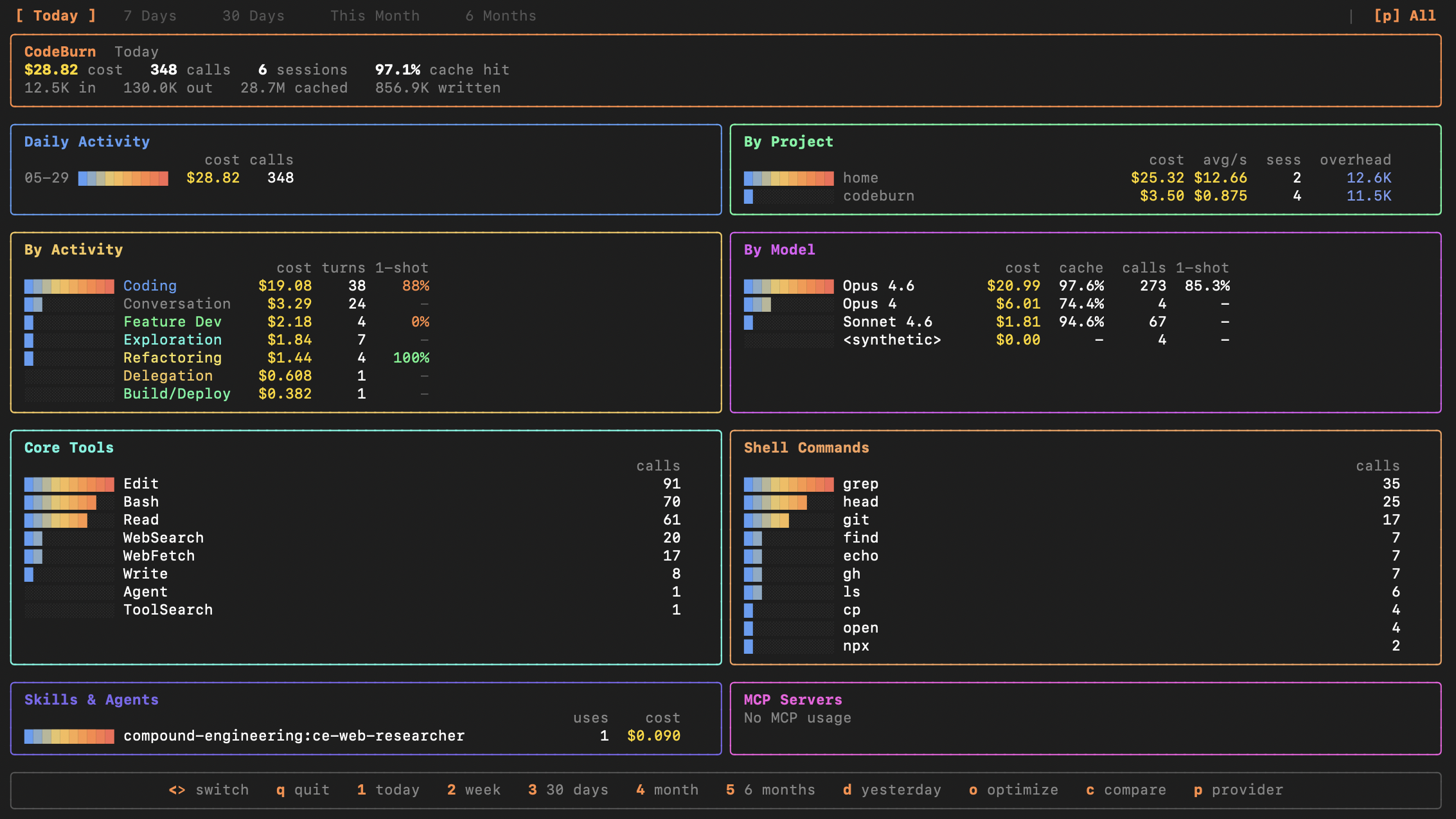The height and width of the screenshot is (819, 1456).
Task: Click the Opus 4.6 model bar
Action: pyautogui.click(x=789, y=286)
